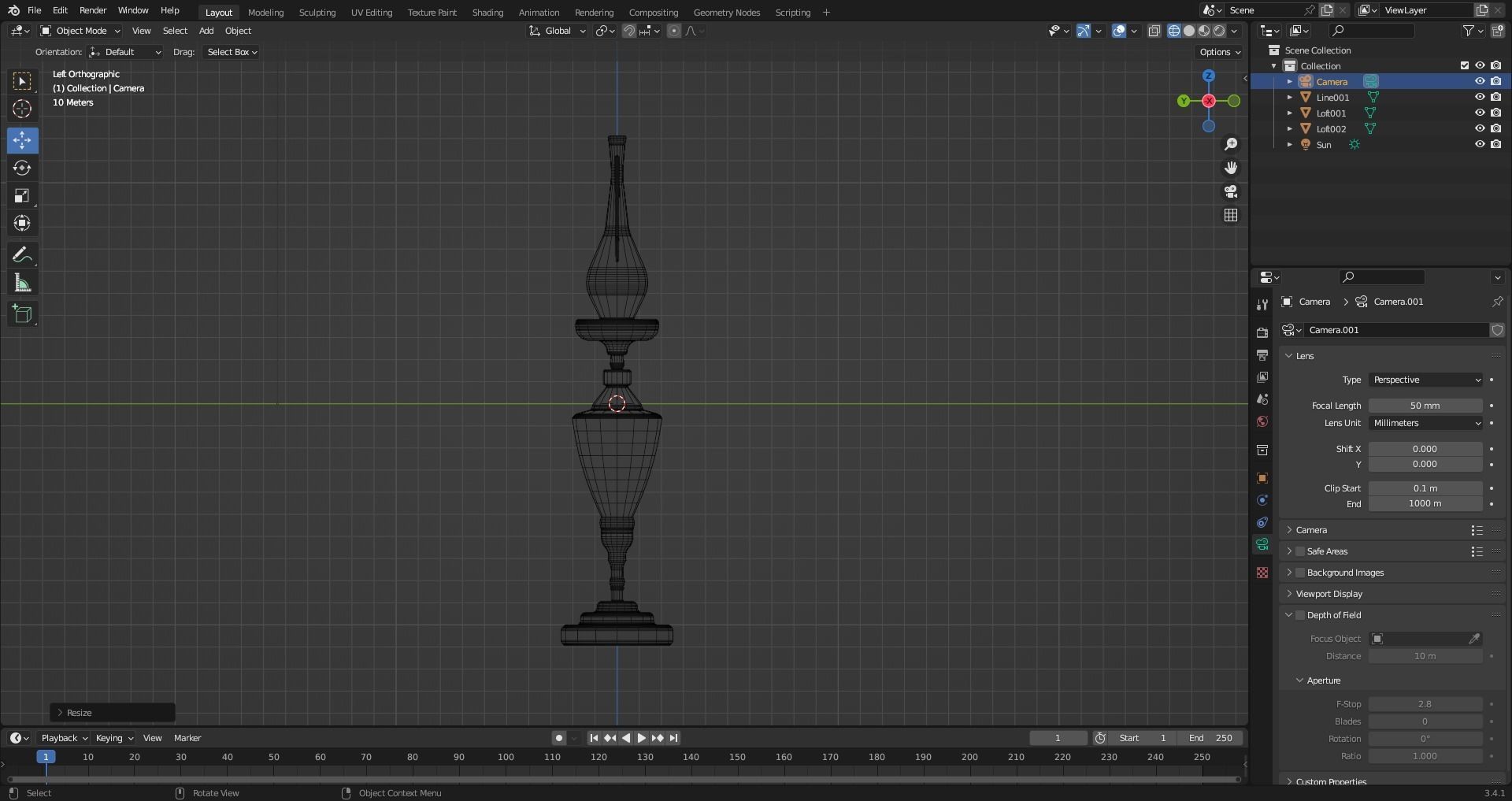Open the Scene properties tab
The height and width of the screenshot is (801, 1512).
[x=1262, y=399]
